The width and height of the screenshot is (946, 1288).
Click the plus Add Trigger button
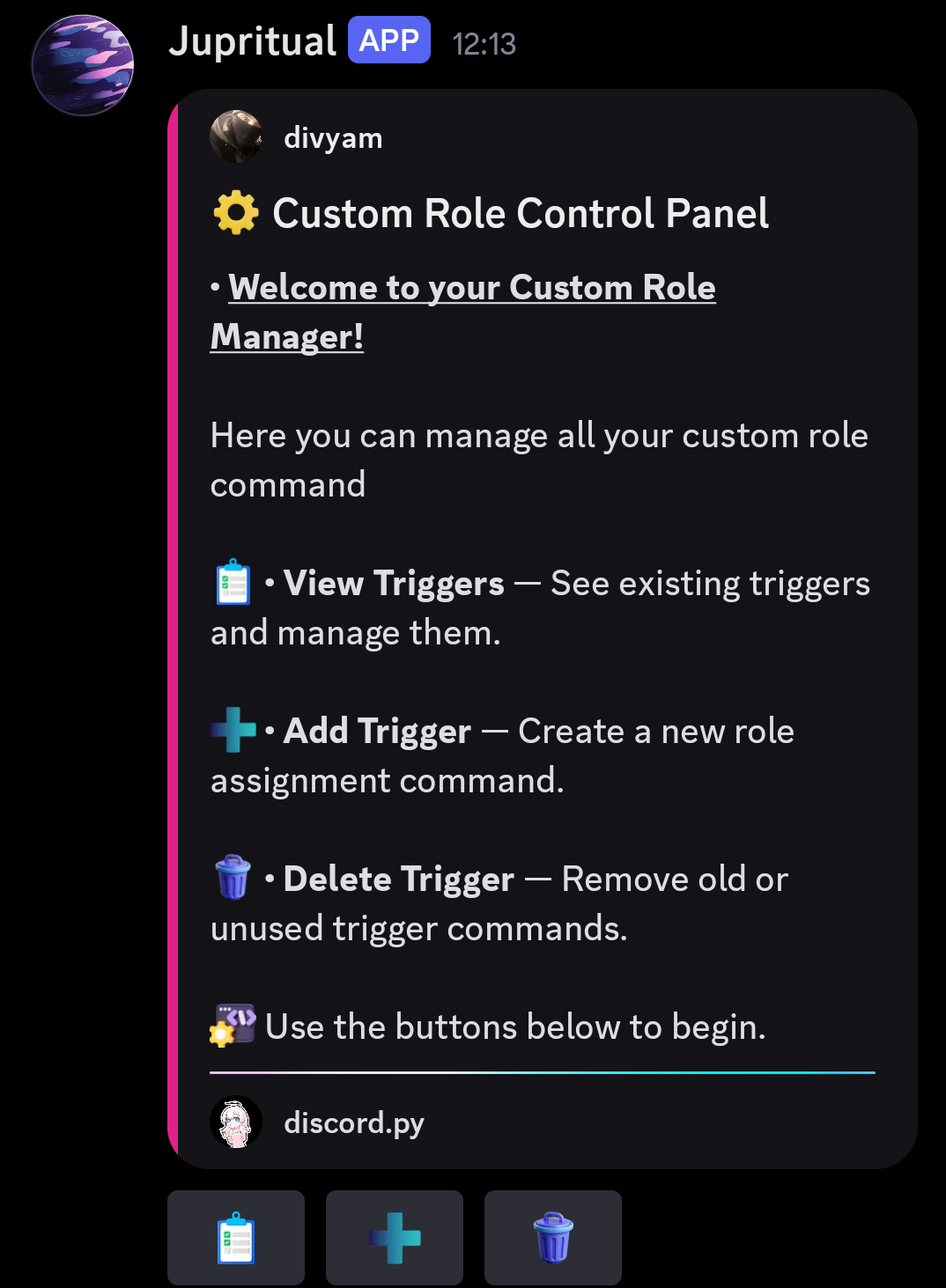(x=395, y=1237)
